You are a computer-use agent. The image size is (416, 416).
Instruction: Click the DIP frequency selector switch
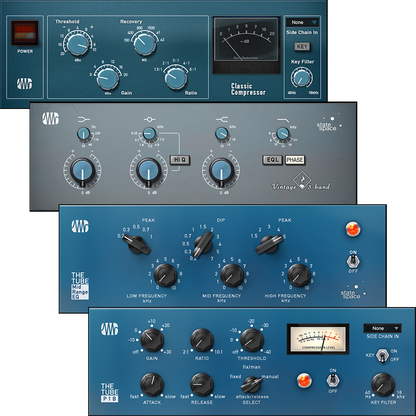(202, 246)
